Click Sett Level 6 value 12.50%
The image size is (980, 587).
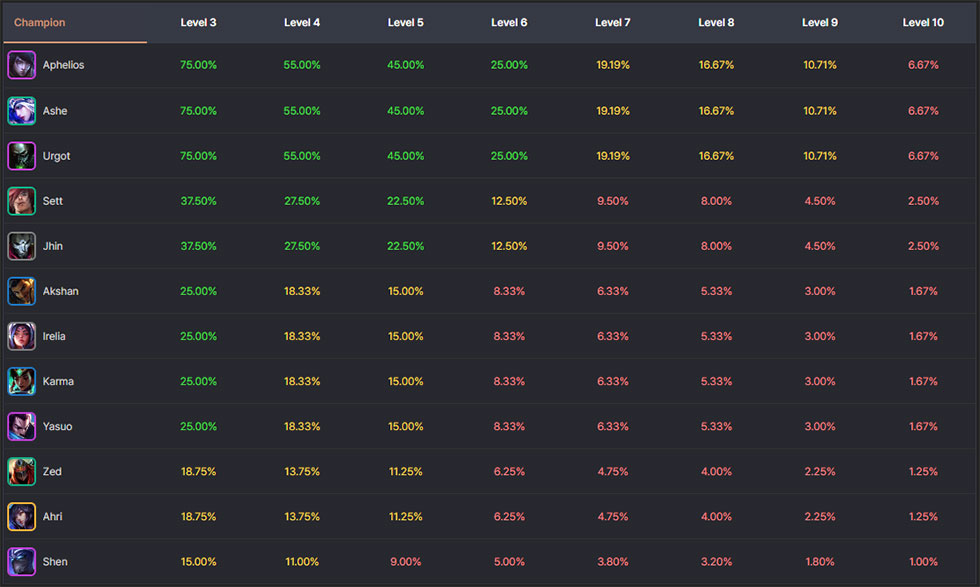pyautogui.click(x=509, y=201)
